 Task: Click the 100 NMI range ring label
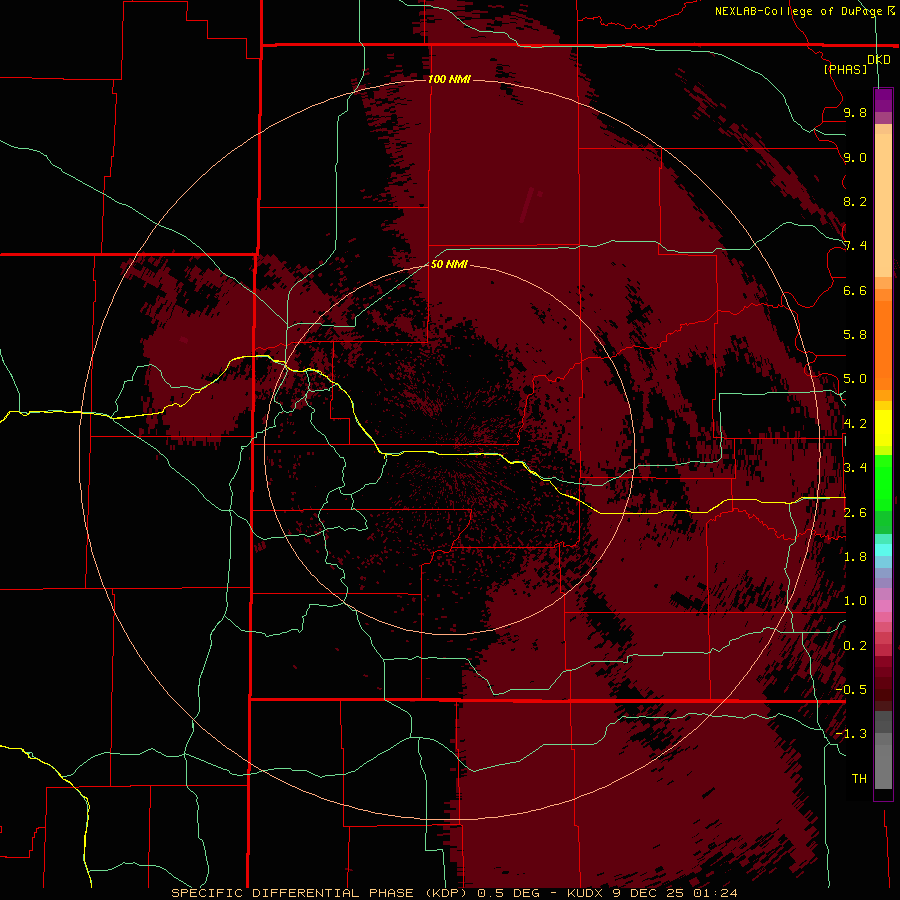[449, 79]
